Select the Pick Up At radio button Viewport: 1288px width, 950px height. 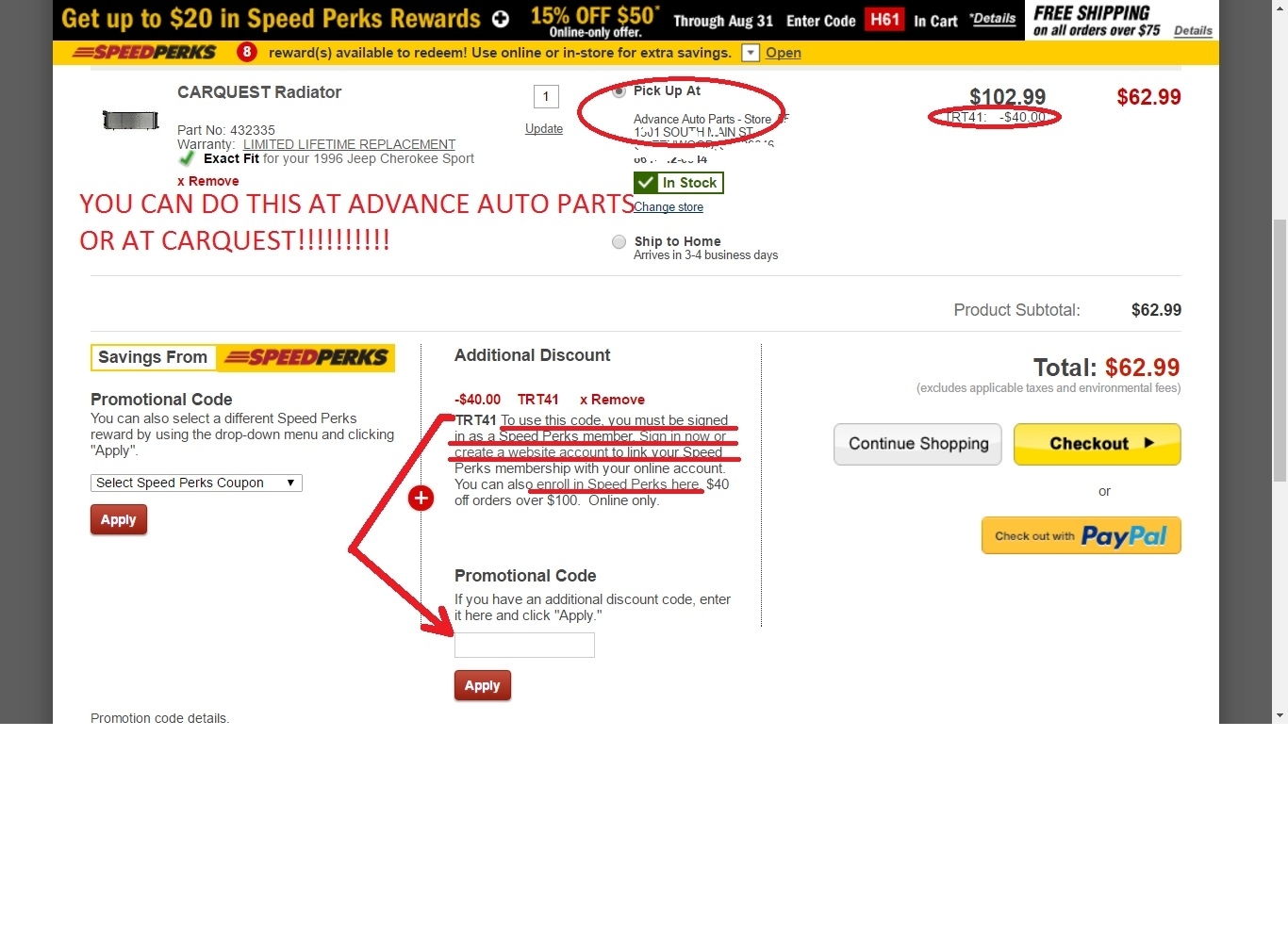coord(619,91)
